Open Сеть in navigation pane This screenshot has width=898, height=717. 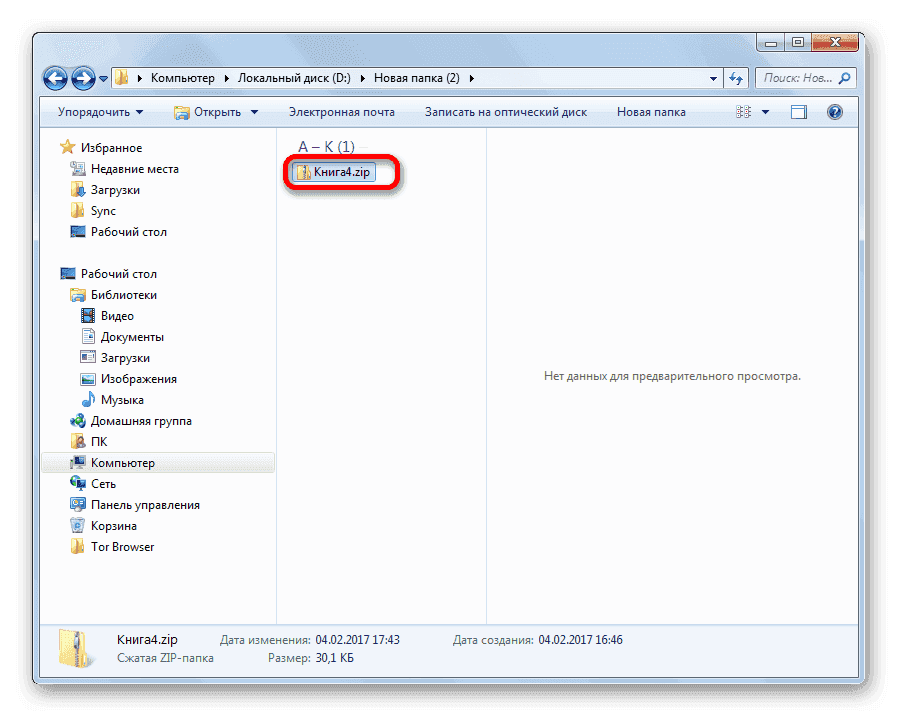click(103, 484)
